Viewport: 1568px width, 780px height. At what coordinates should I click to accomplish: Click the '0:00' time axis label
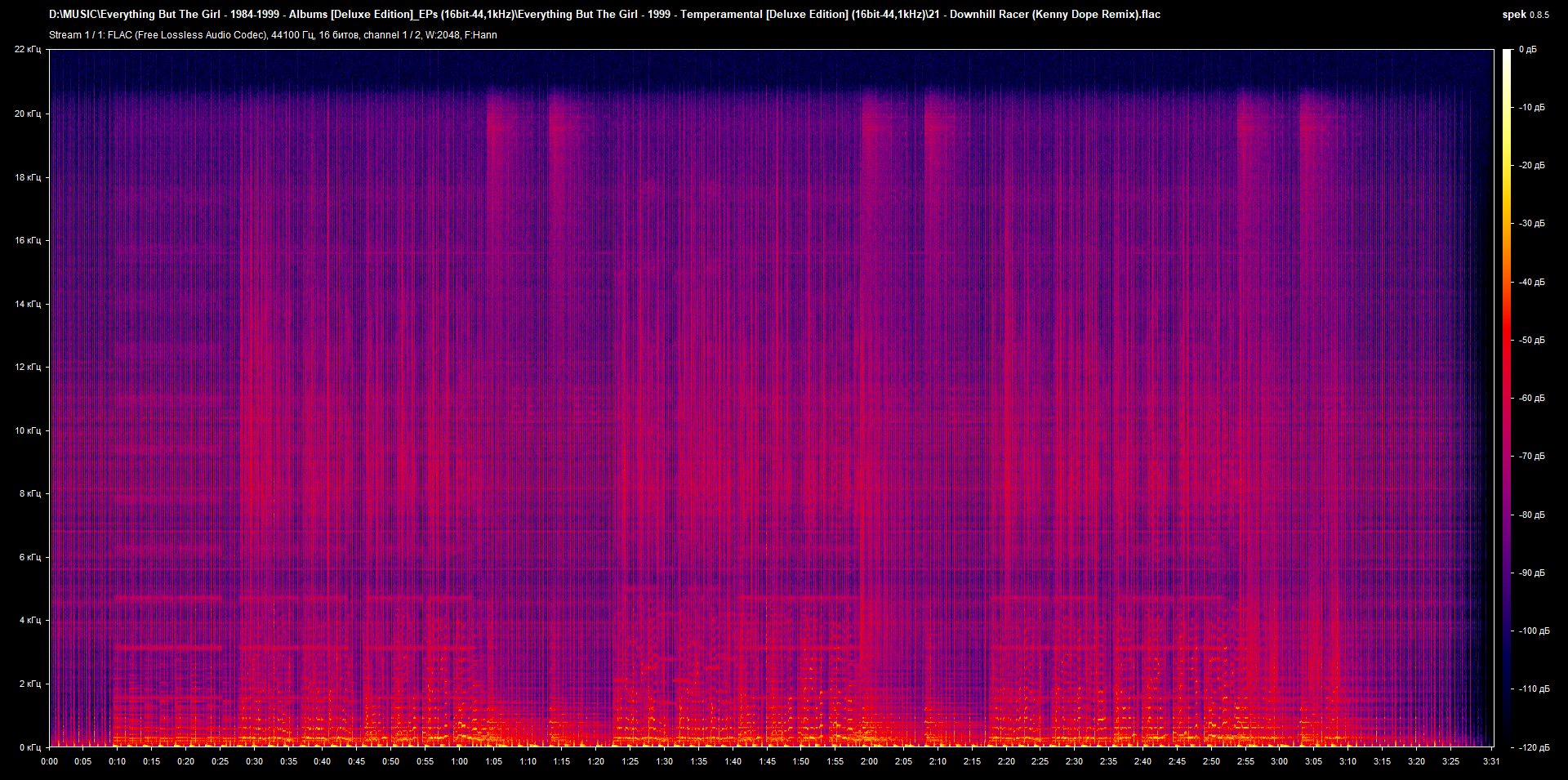tap(49, 761)
